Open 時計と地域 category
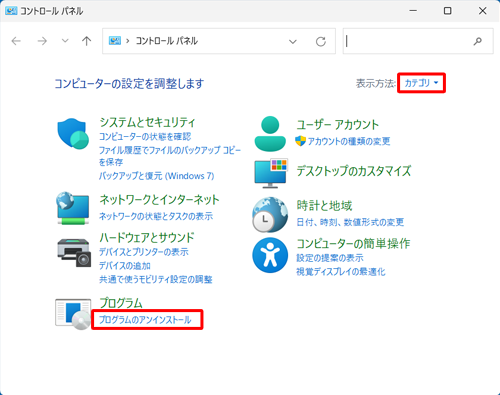This screenshot has width=500, height=395. click(324, 206)
